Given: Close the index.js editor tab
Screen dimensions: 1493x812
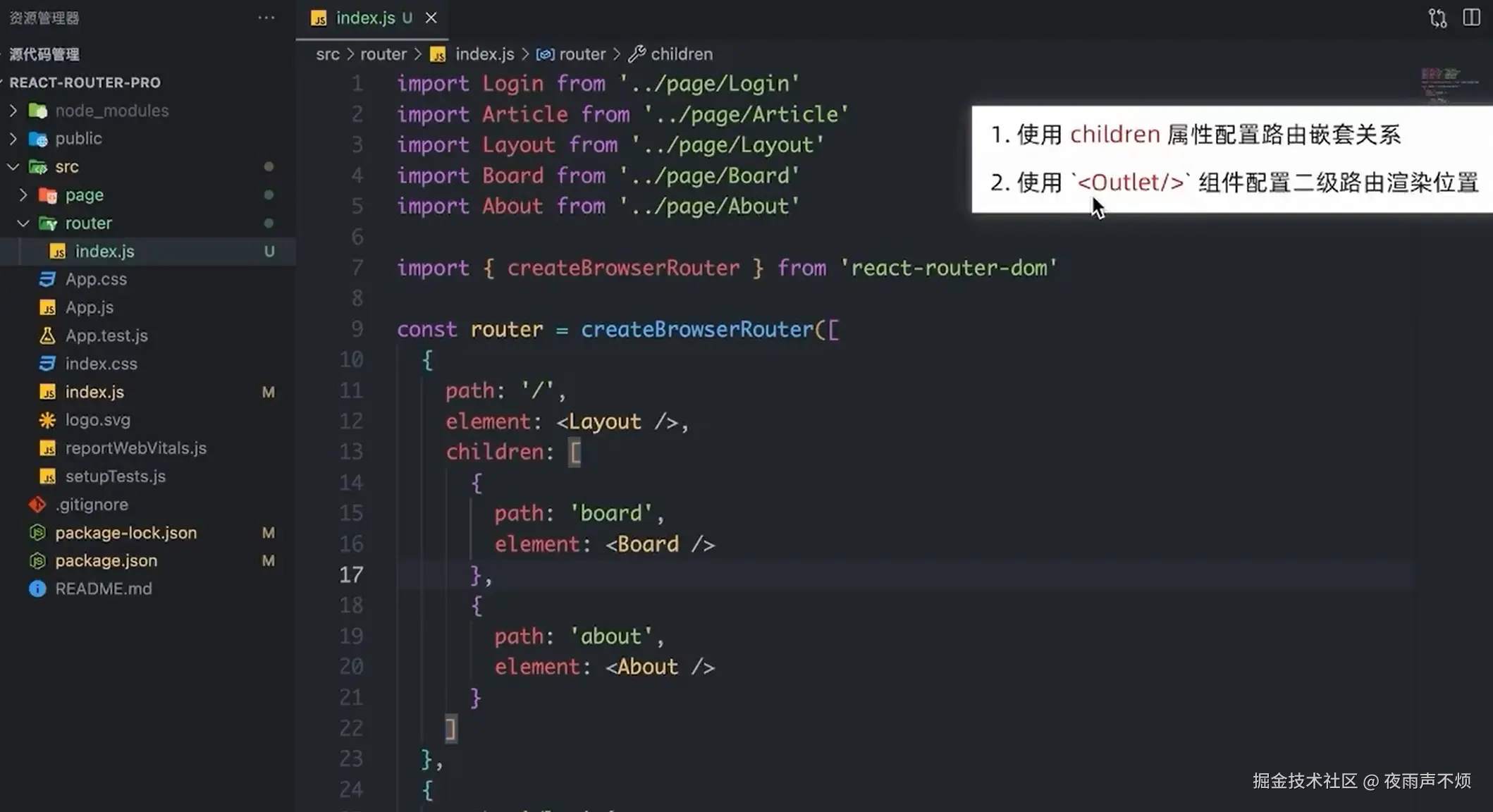Looking at the screenshot, I should click(431, 18).
